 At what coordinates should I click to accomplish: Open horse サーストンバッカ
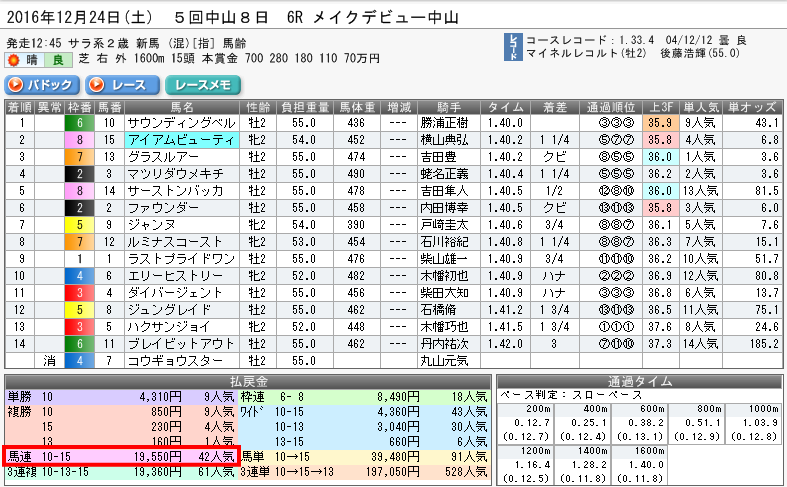point(176,191)
